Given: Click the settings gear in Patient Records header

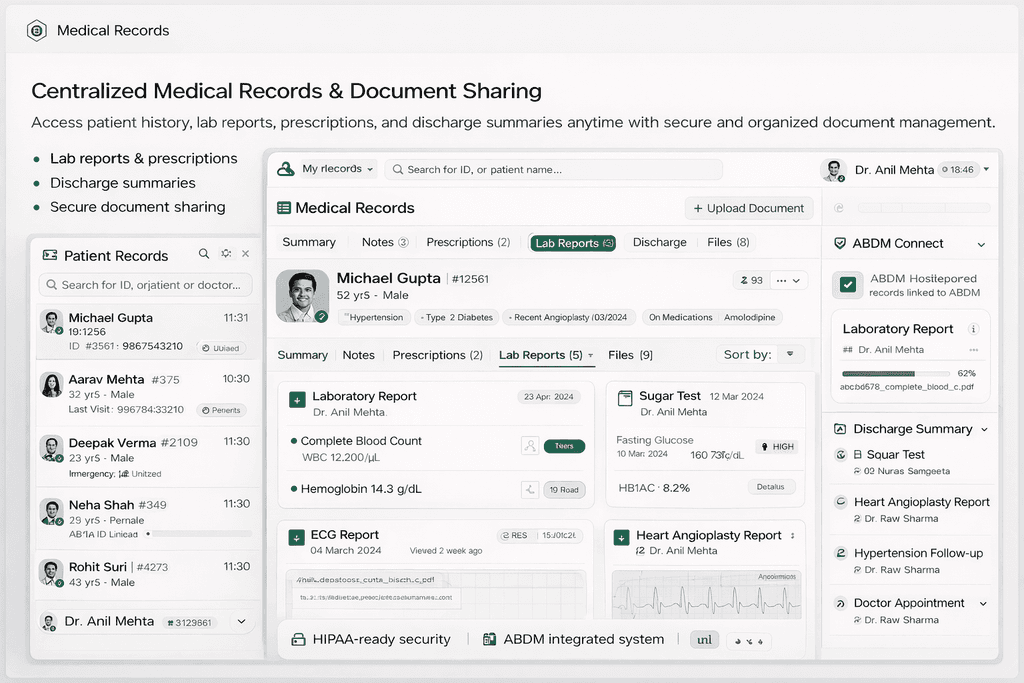Looking at the screenshot, I should 224,254.
